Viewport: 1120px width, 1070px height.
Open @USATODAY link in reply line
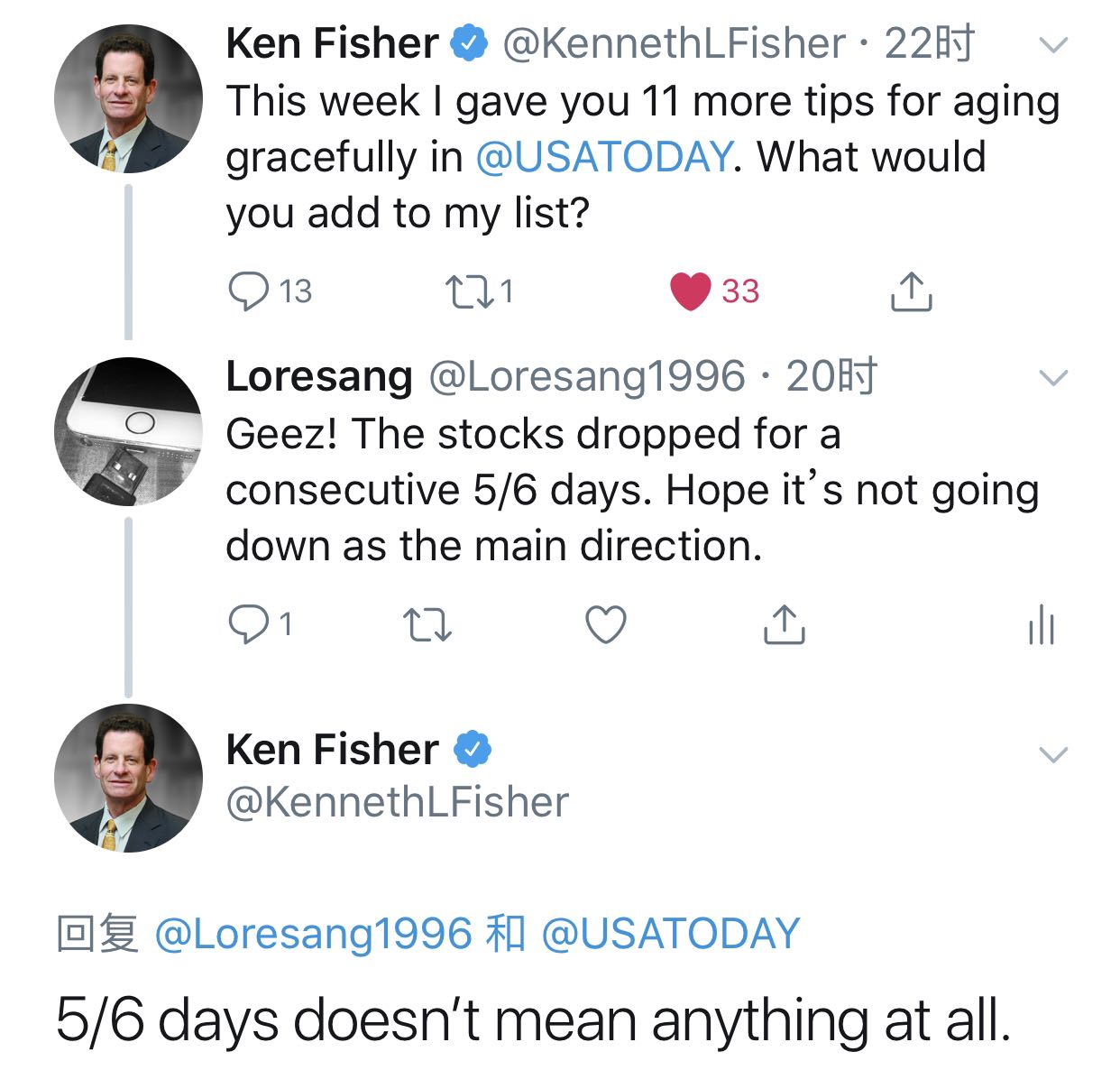[x=670, y=933]
